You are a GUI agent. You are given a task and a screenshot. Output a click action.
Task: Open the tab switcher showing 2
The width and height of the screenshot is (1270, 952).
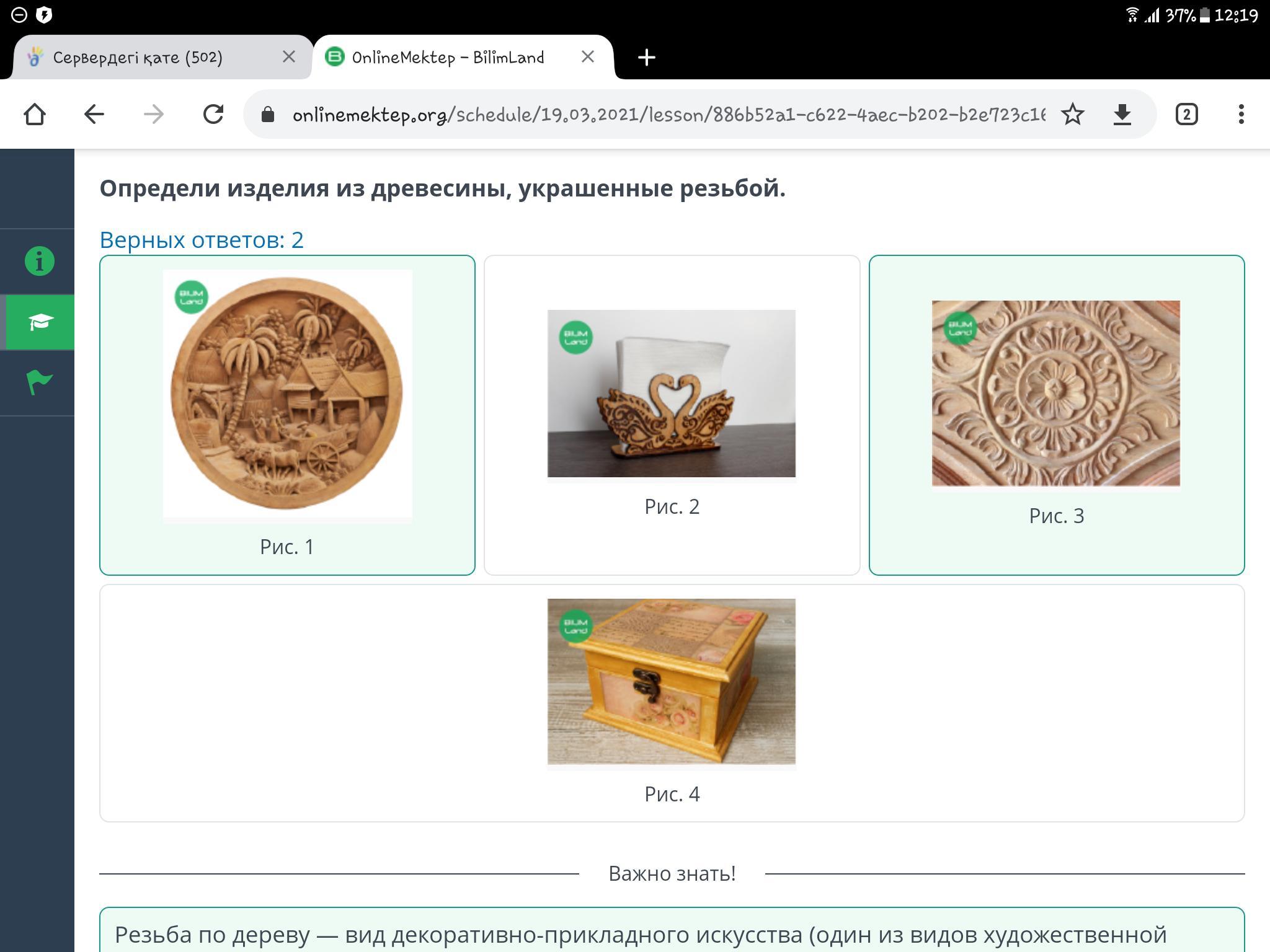click(1186, 115)
